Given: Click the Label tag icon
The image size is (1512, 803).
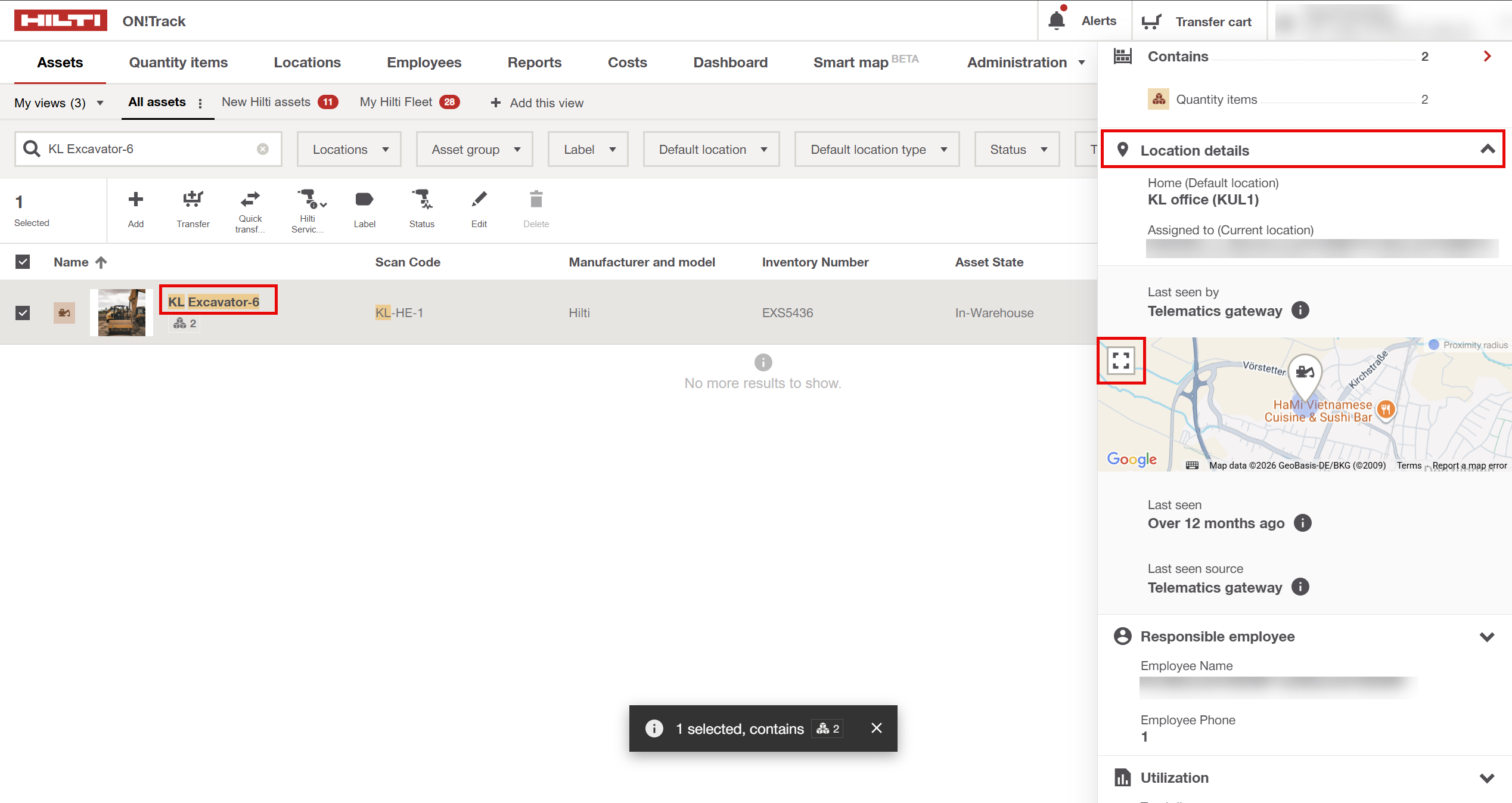Looking at the screenshot, I should pyautogui.click(x=364, y=200).
